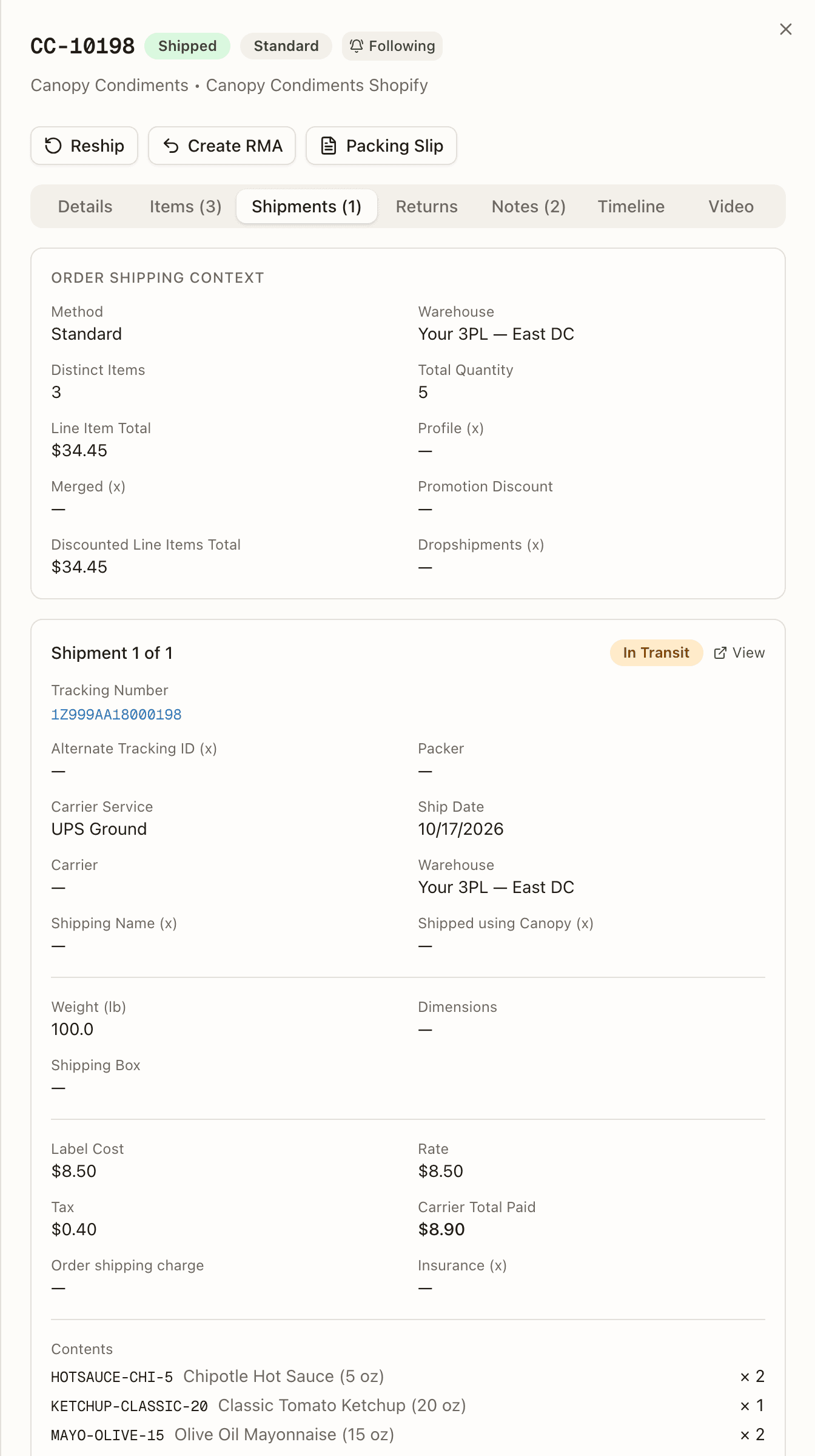Click the MAYO-OLIVE-15 content row
The height and width of the screenshot is (1456, 815).
tap(407, 1435)
